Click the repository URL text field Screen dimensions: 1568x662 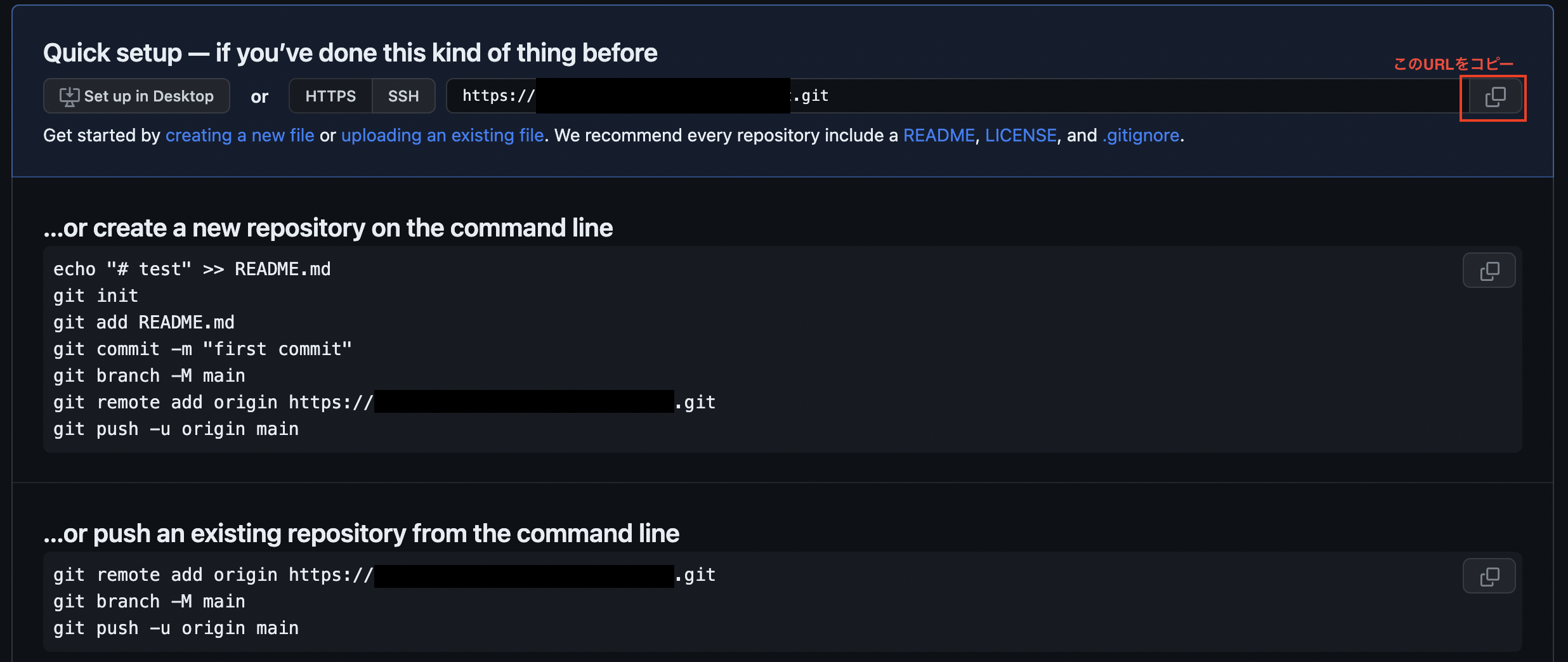(1078, 96)
